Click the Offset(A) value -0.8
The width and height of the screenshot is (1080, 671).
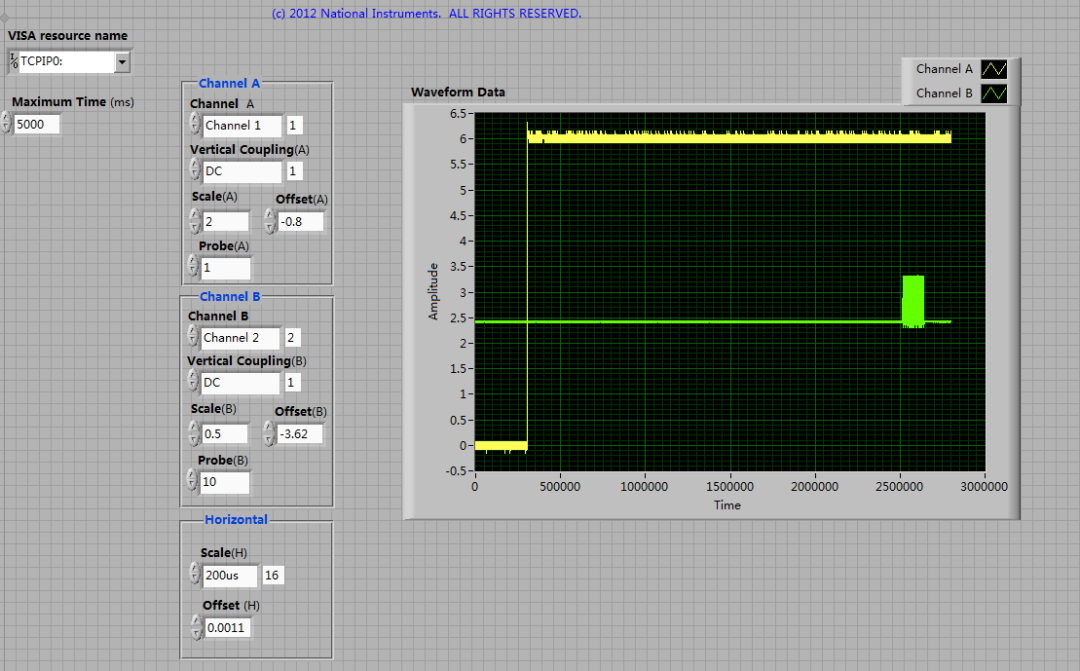point(300,222)
